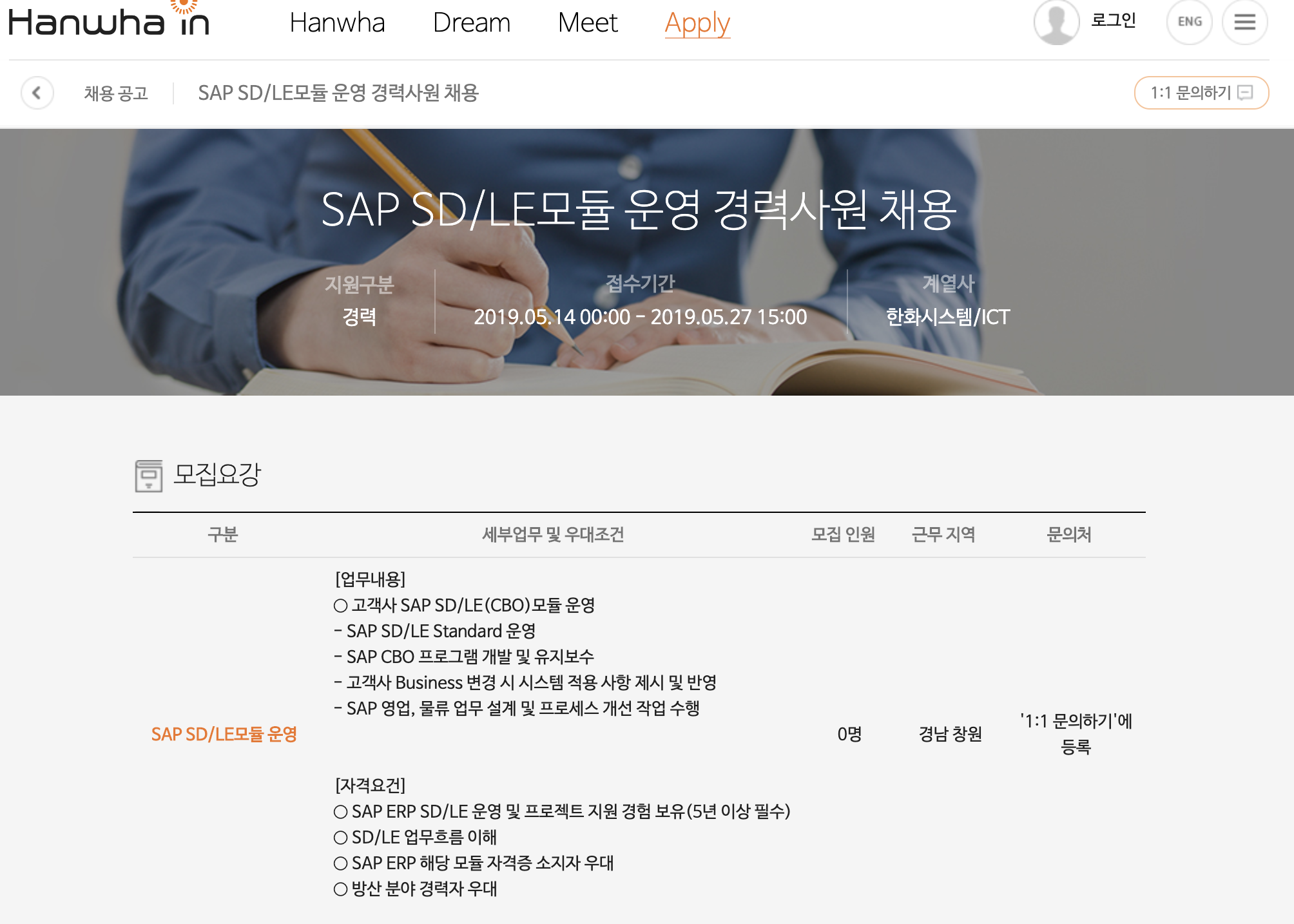Click the 문의처 column header
The image size is (1294, 924).
1069,534
